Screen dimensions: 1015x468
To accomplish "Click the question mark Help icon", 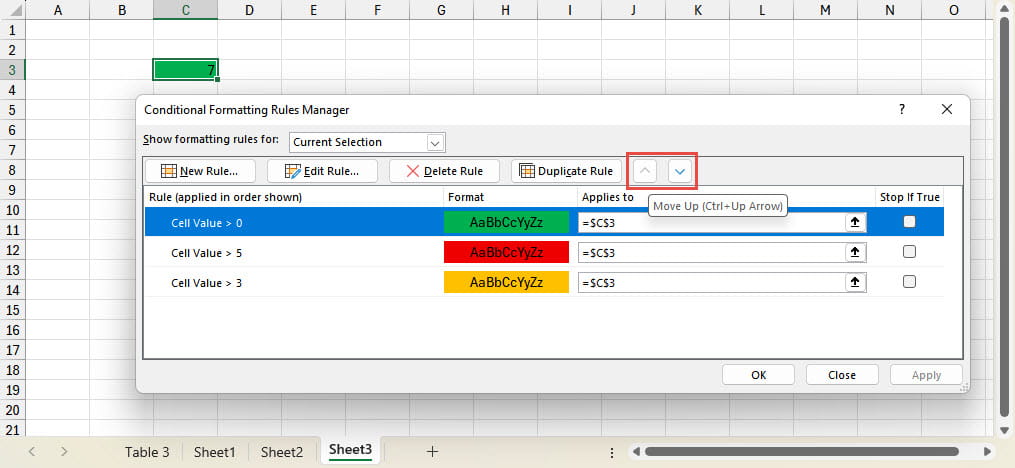I will tap(901, 109).
